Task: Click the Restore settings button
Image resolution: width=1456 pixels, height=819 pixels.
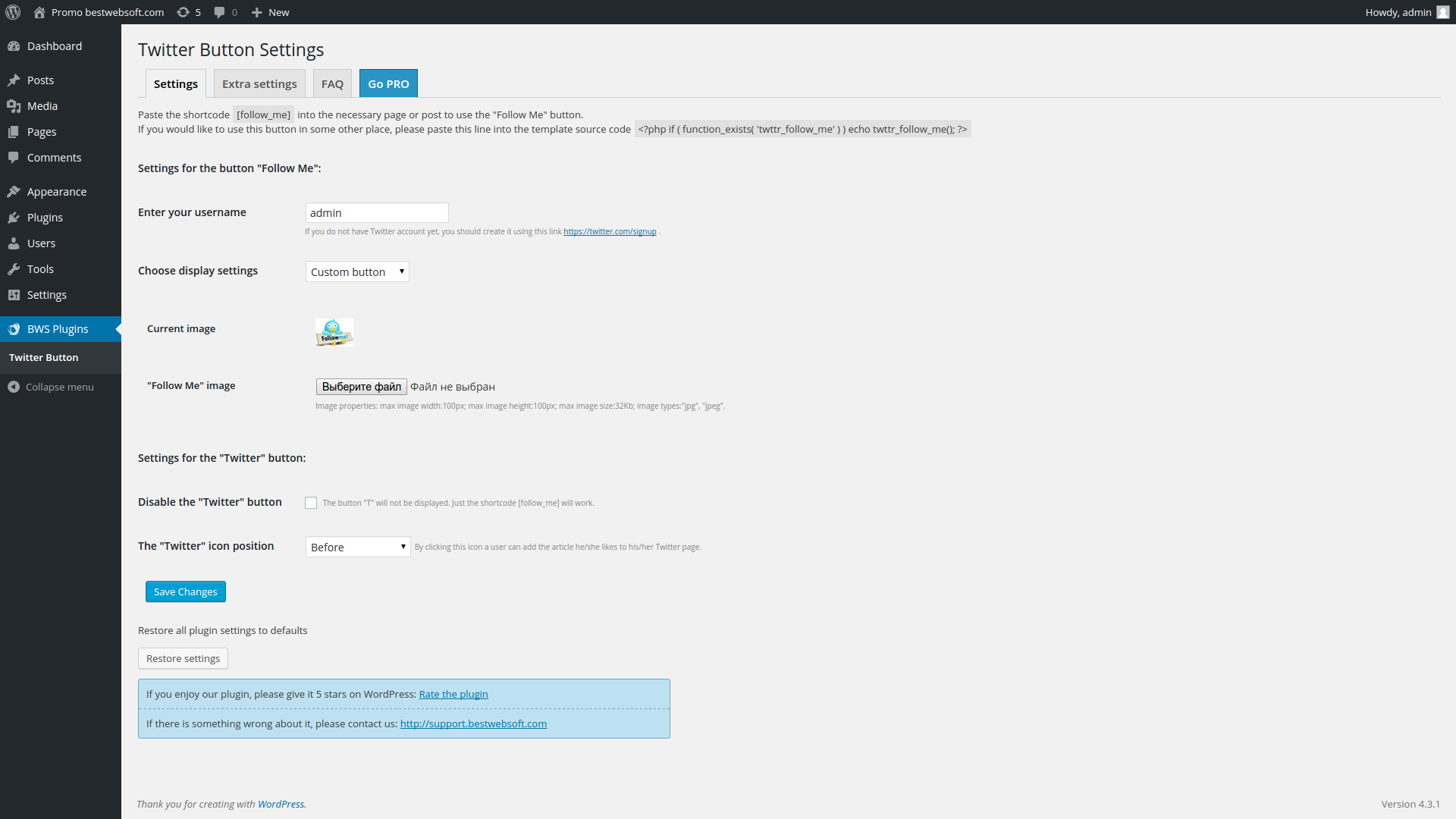Action: [x=183, y=658]
